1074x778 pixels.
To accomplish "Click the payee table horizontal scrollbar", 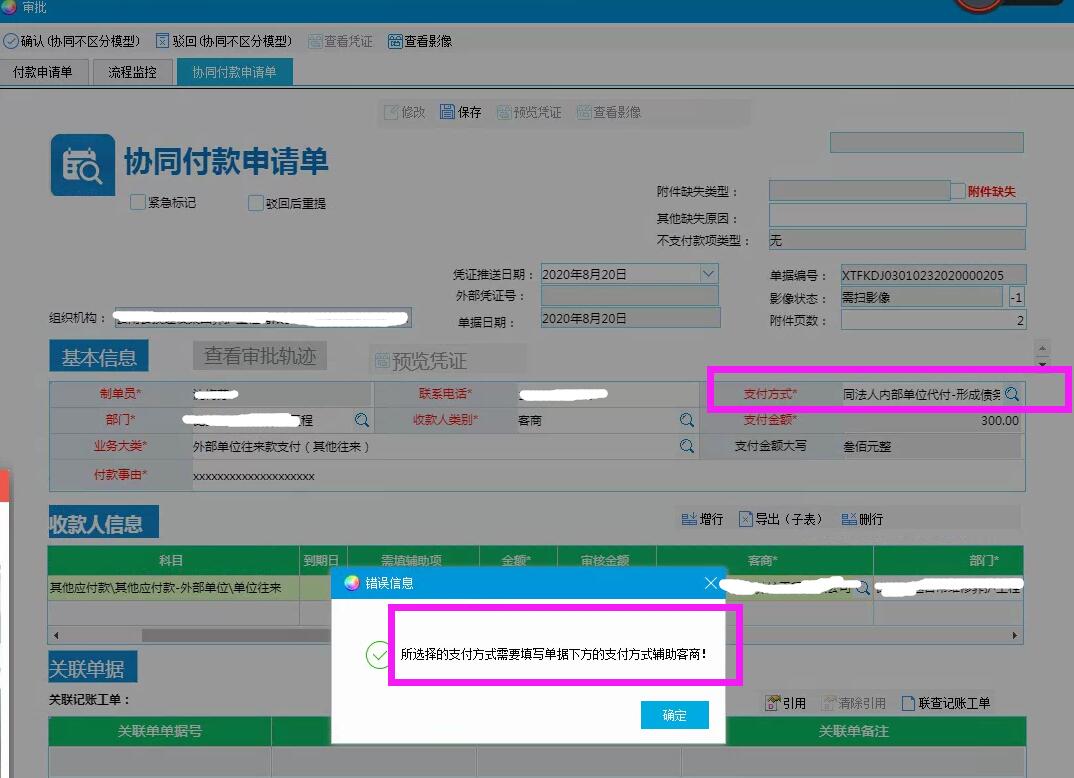I will pos(234,635).
